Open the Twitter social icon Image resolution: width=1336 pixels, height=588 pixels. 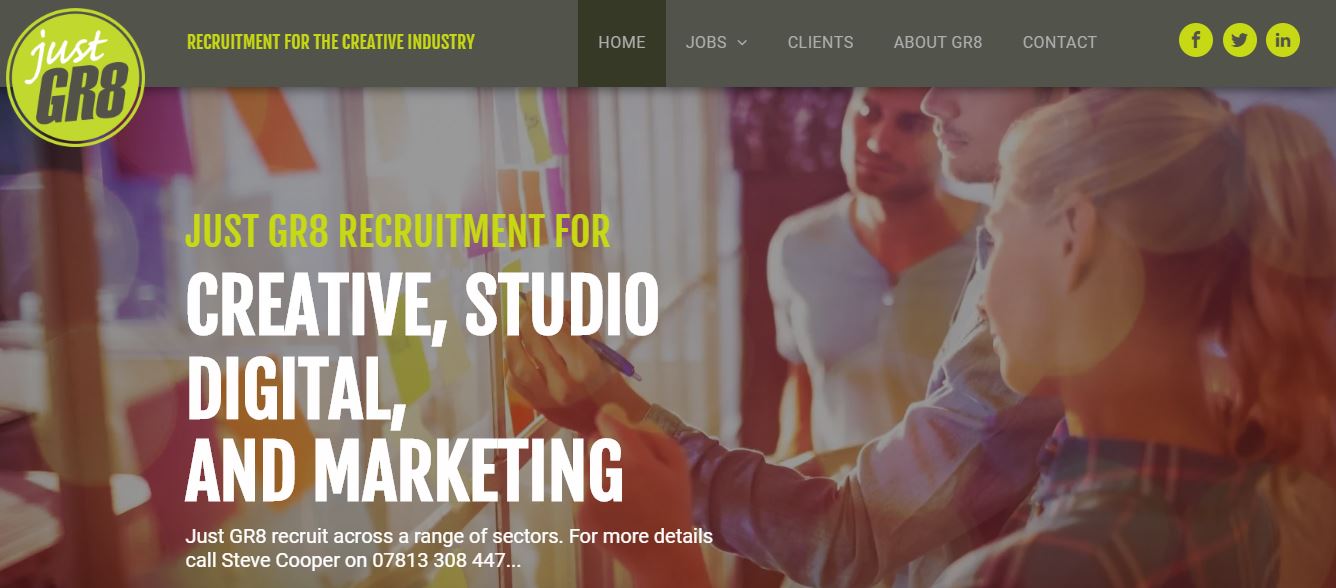coord(1239,40)
